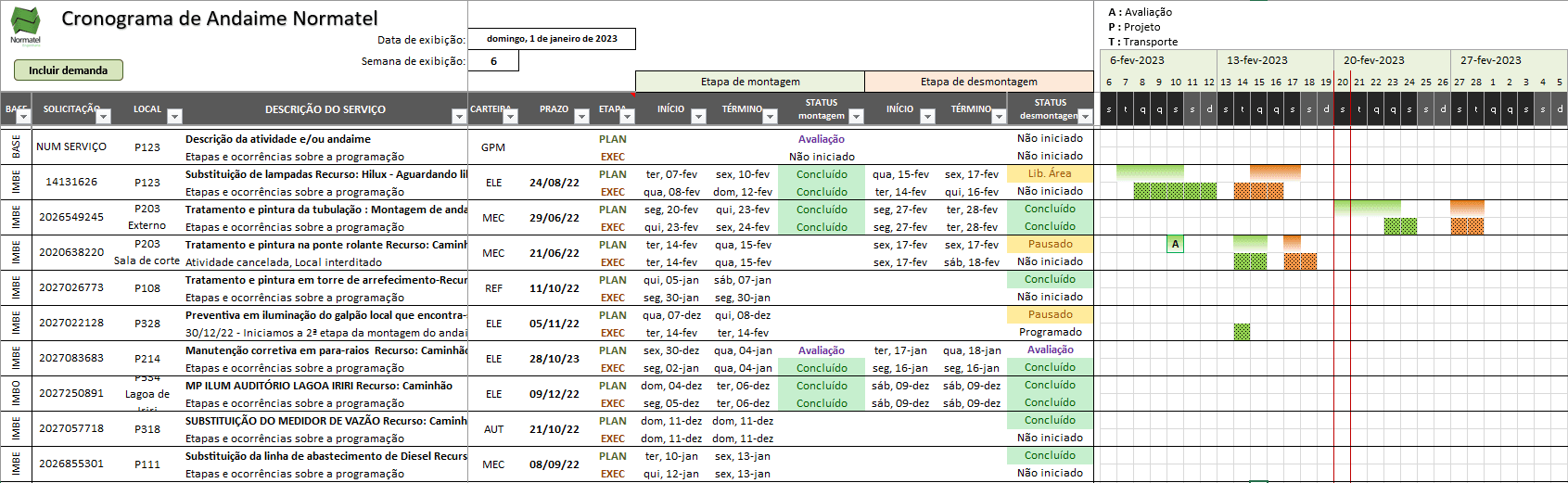Open the montagem TÉRMINO filter dropdown
Viewport: 1568px width, 483px height.
click(769, 116)
